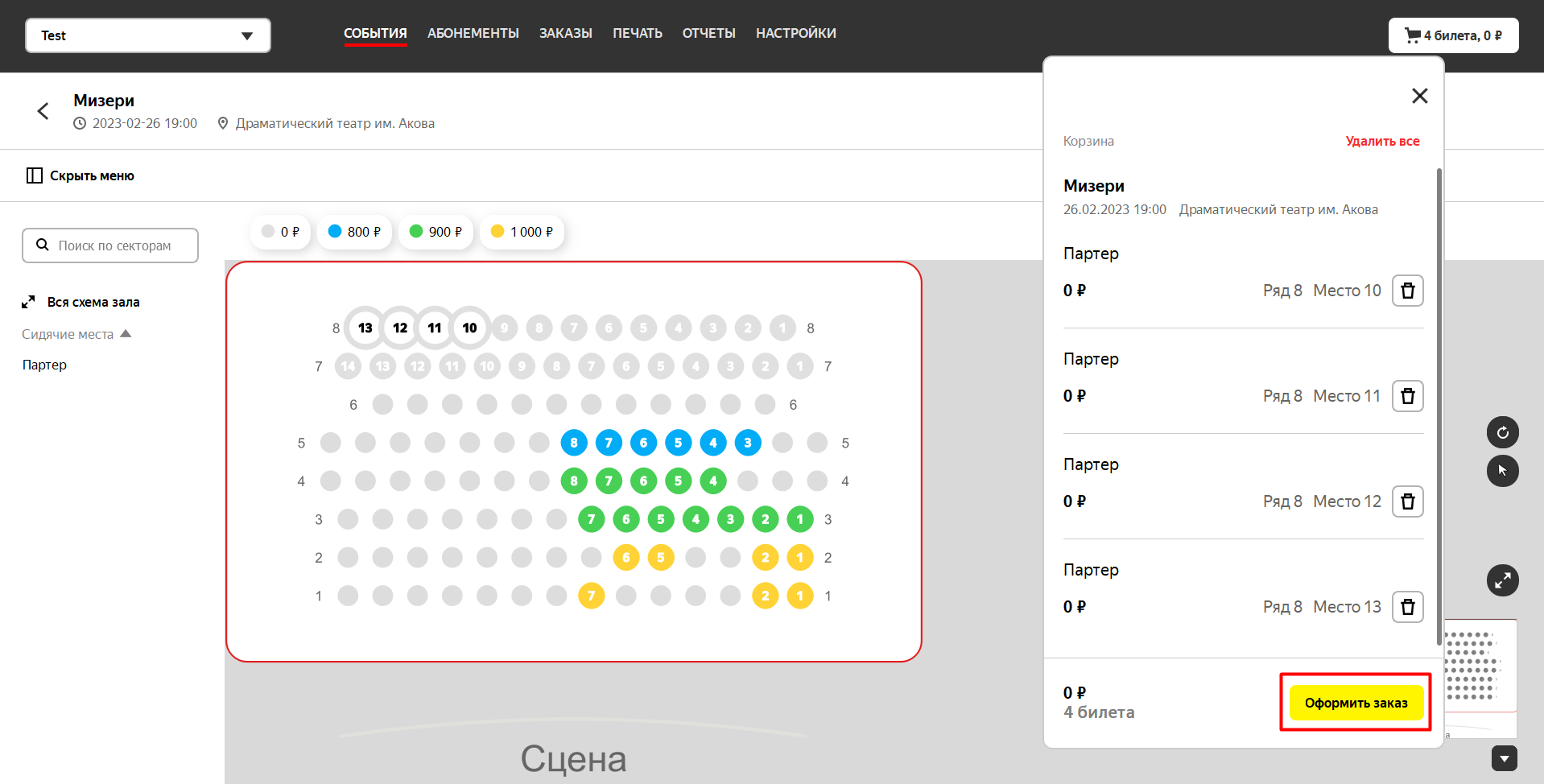Toggle selected seat 11 in row 8
This screenshot has width=1544, height=784.
[435, 328]
